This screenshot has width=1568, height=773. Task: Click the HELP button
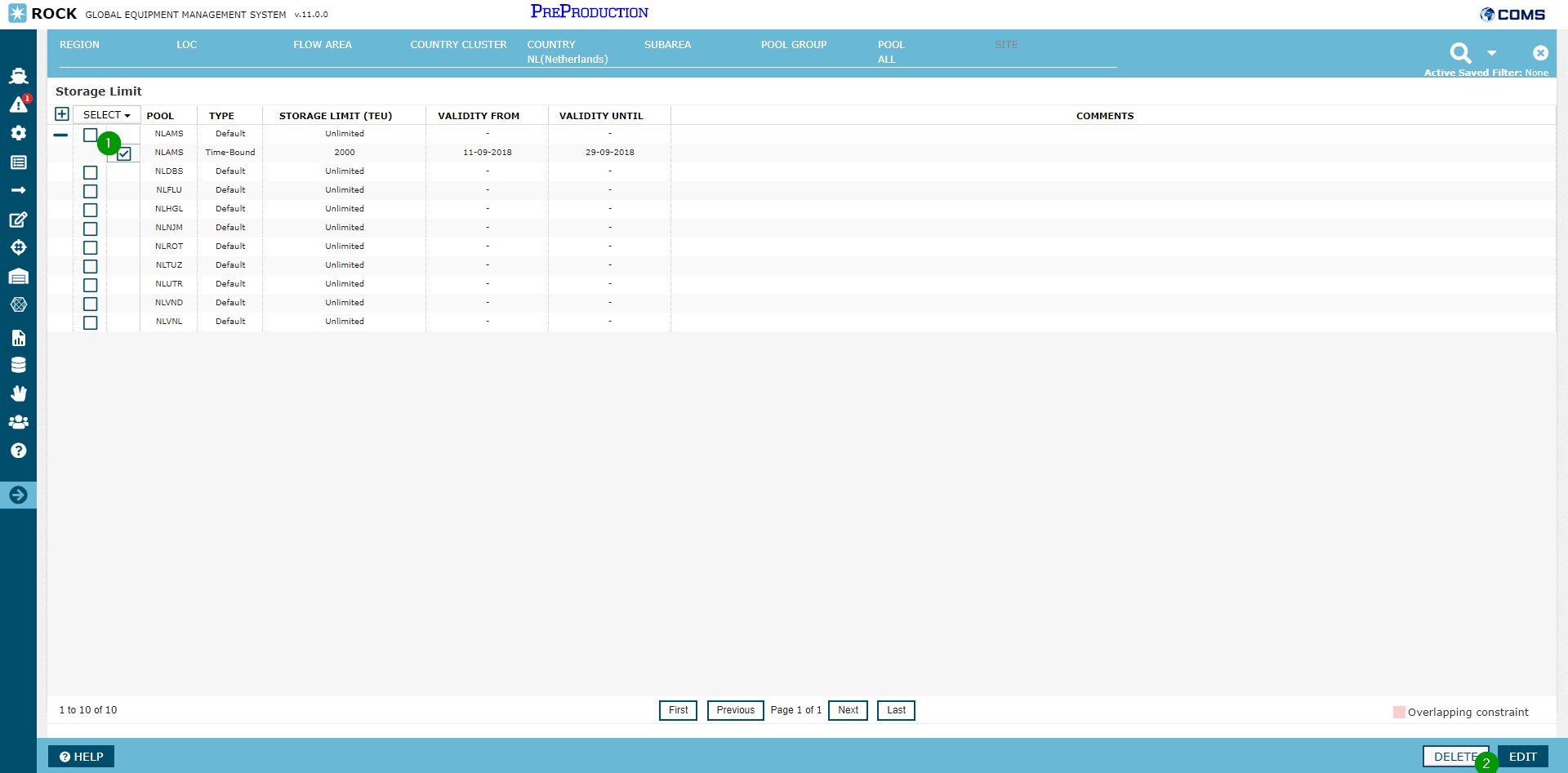point(82,757)
